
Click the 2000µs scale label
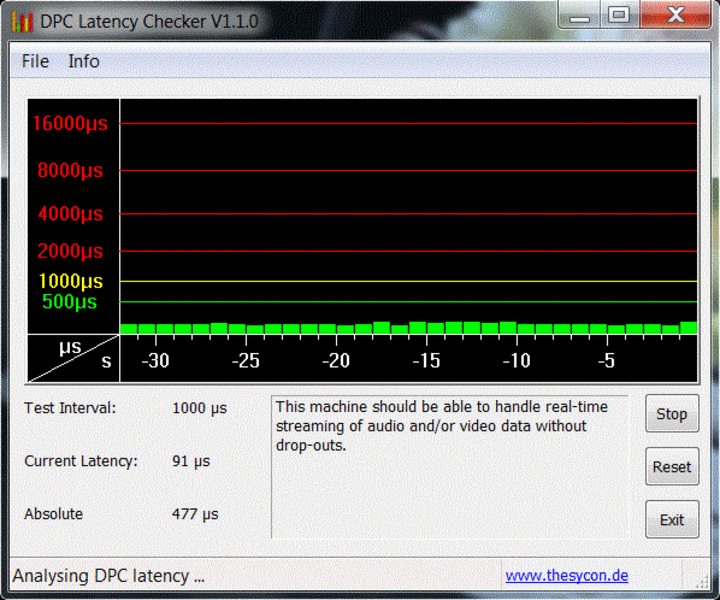tap(70, 251)
